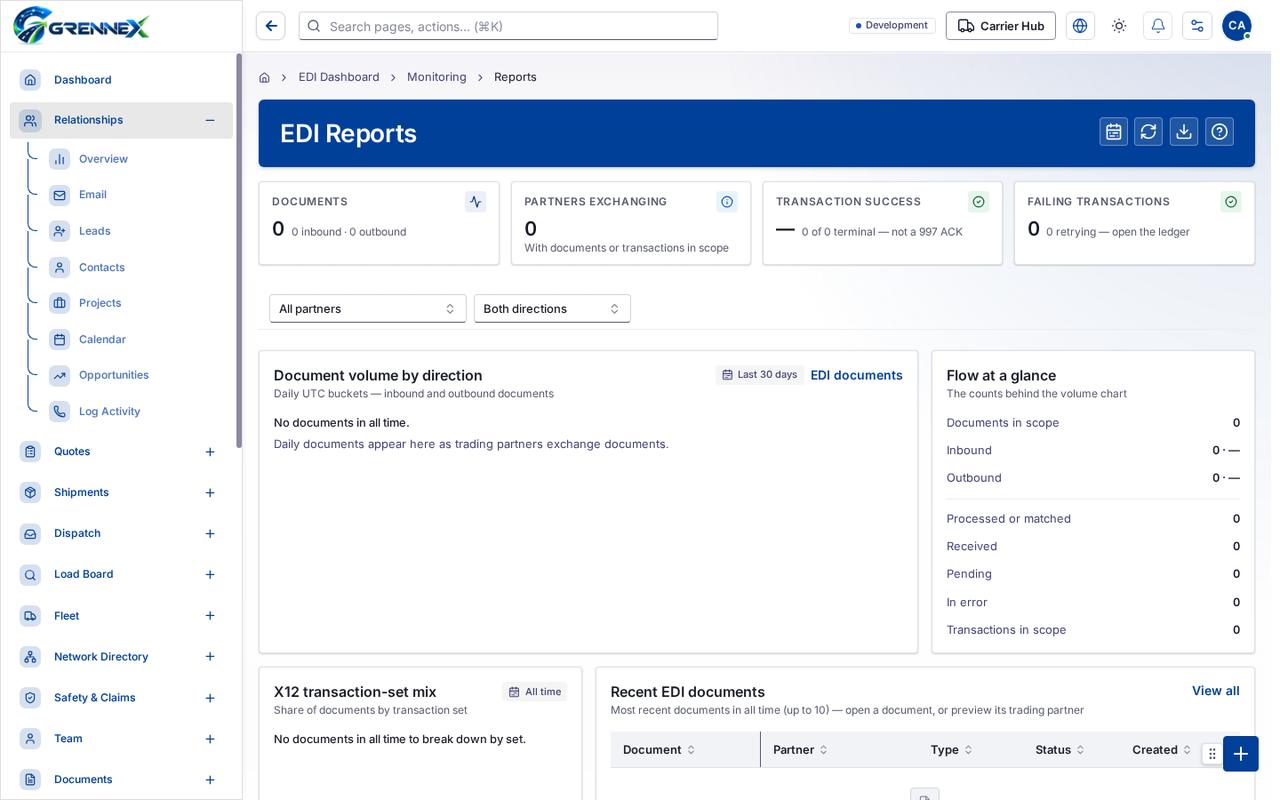Click the Carrier Hub button
Image resolution: width=1280 pixels, height=800 pixels.
click(x=1001, y=26)
